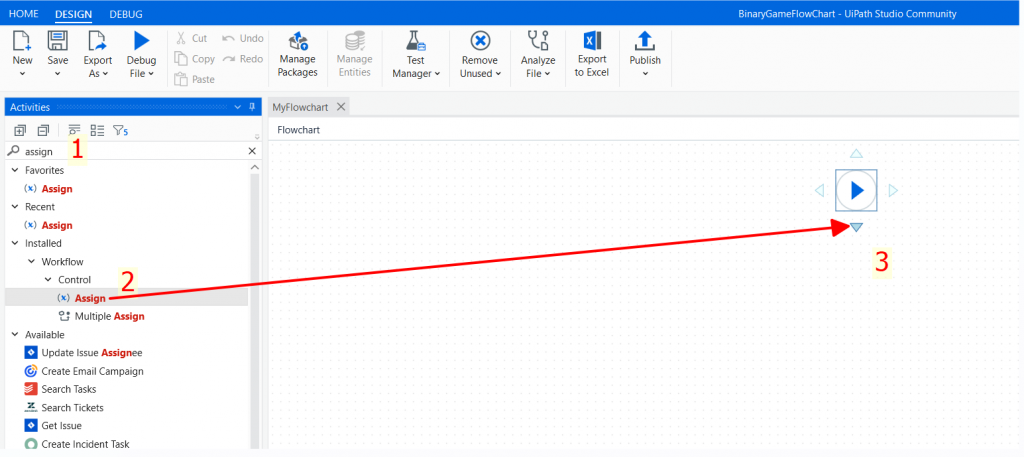Clear the activities search with X
The image size is (1024, 457).
click(x=252, y=151)
